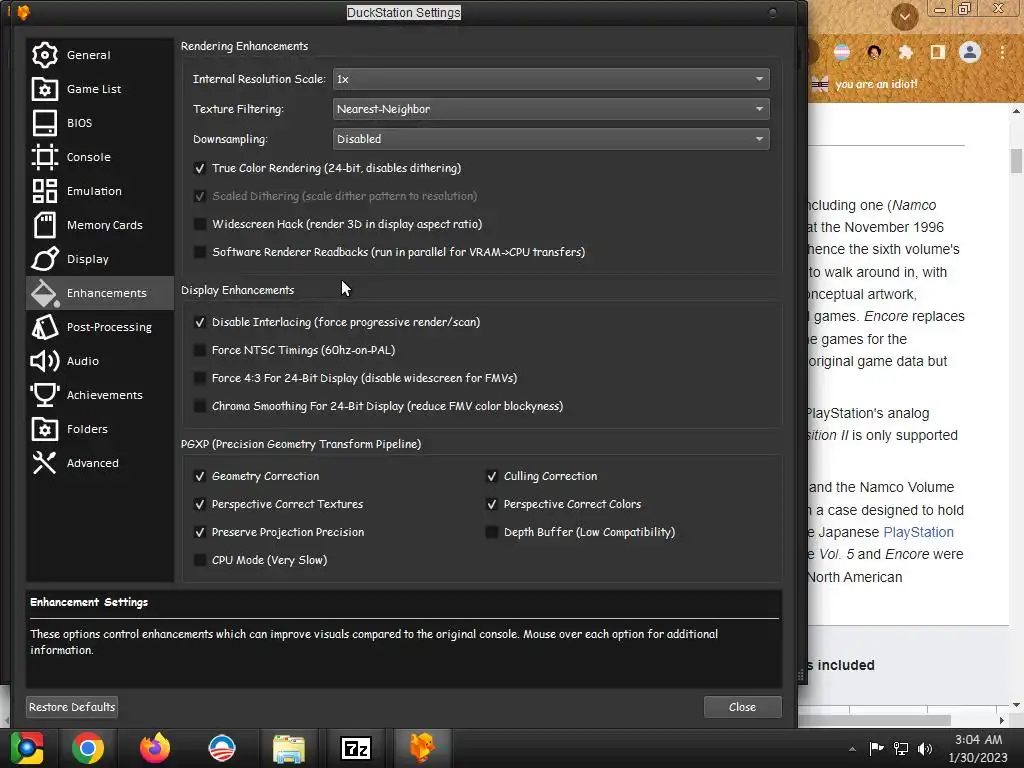Open File Explorer folder in taskbar
1024x768 pixels.
pos(289,748)
